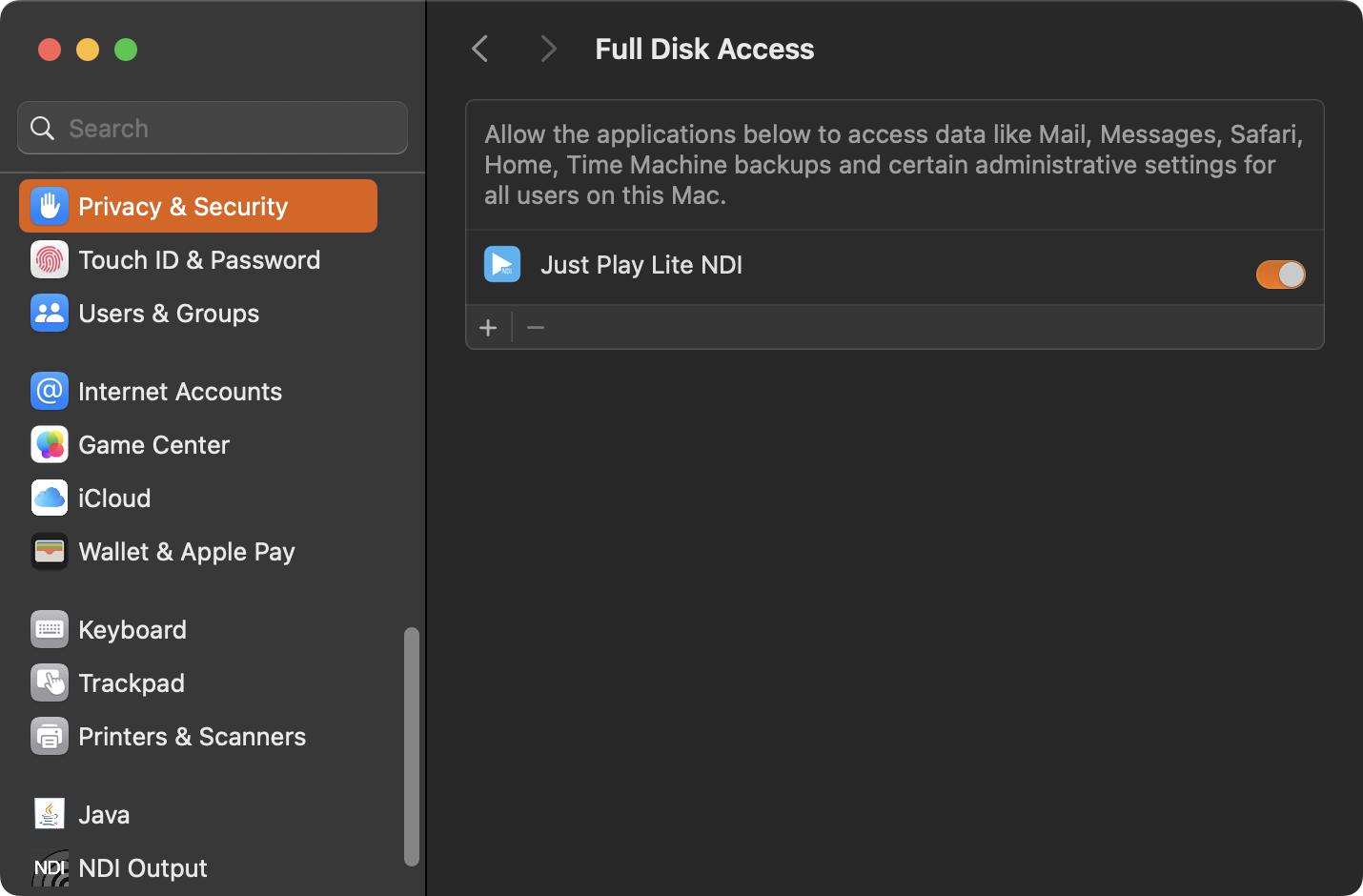The width and height of the screenshot is (1363, 896).
Task: Select Game Center in sidebar
Action: point(198,444)
